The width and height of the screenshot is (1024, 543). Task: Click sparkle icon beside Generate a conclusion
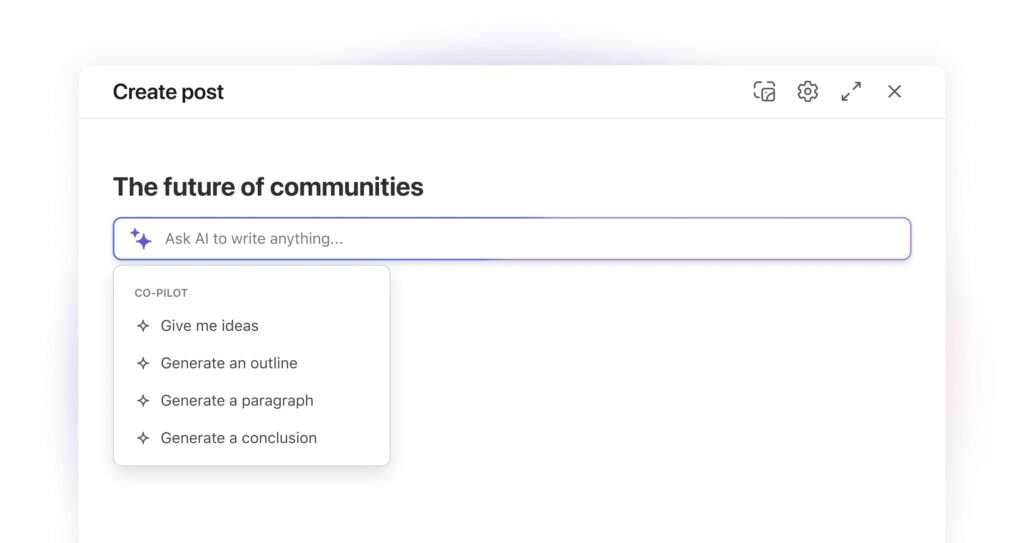point(143,438)
